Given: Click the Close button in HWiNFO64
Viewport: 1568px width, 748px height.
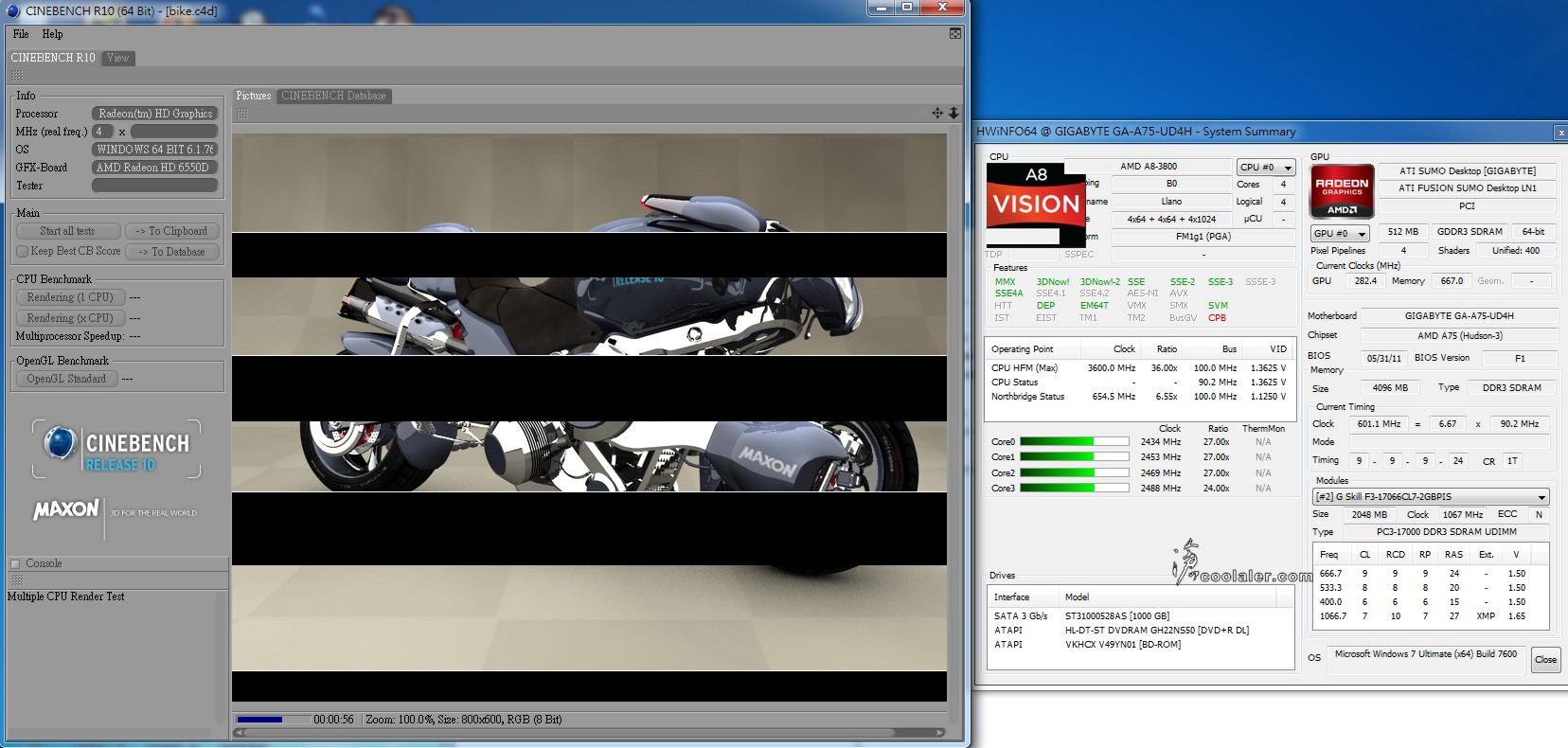Looking at the screenshot, I should click(1545, 660).
